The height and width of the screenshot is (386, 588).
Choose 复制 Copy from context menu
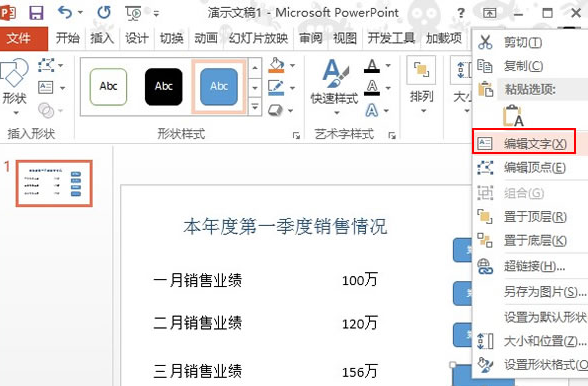[530, 66]
